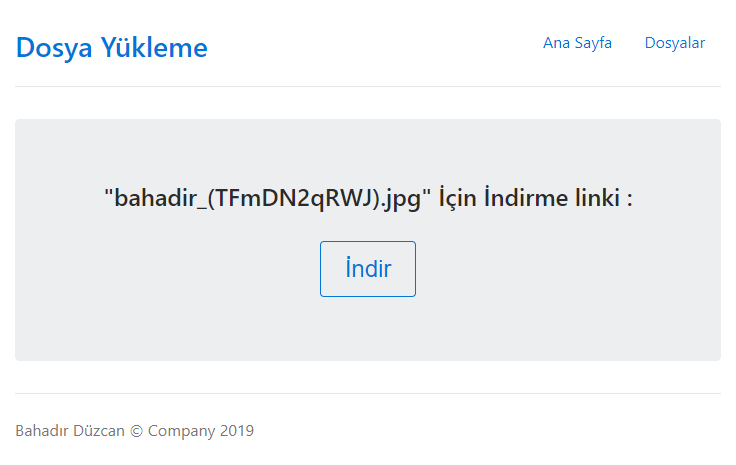Viewport: 736px width, 465px height.
Task: Click the Bahadır Düzcan footer name
Action: click(70, 431)
